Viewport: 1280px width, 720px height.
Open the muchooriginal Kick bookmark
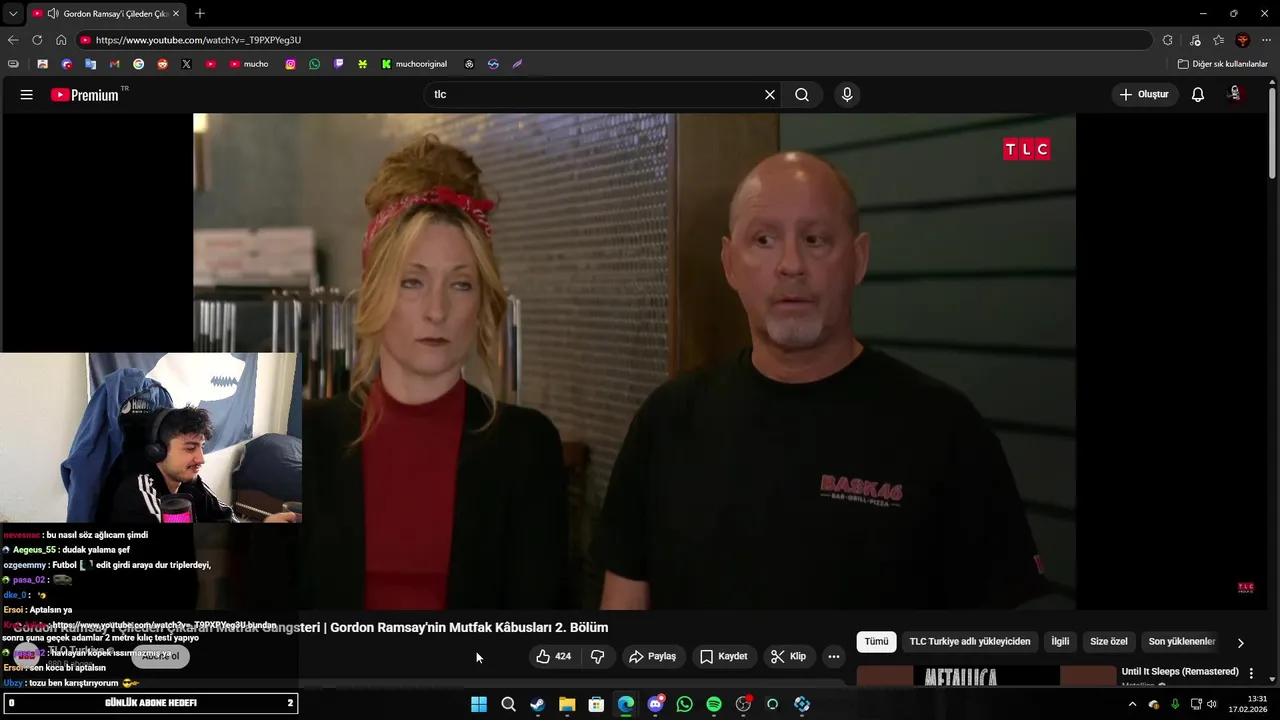414,64
